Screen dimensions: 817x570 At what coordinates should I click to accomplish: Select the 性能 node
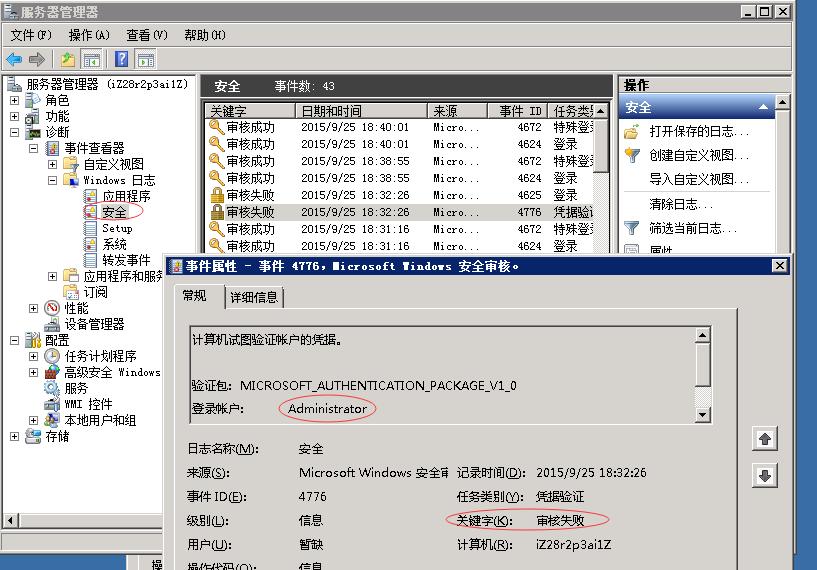76,308
